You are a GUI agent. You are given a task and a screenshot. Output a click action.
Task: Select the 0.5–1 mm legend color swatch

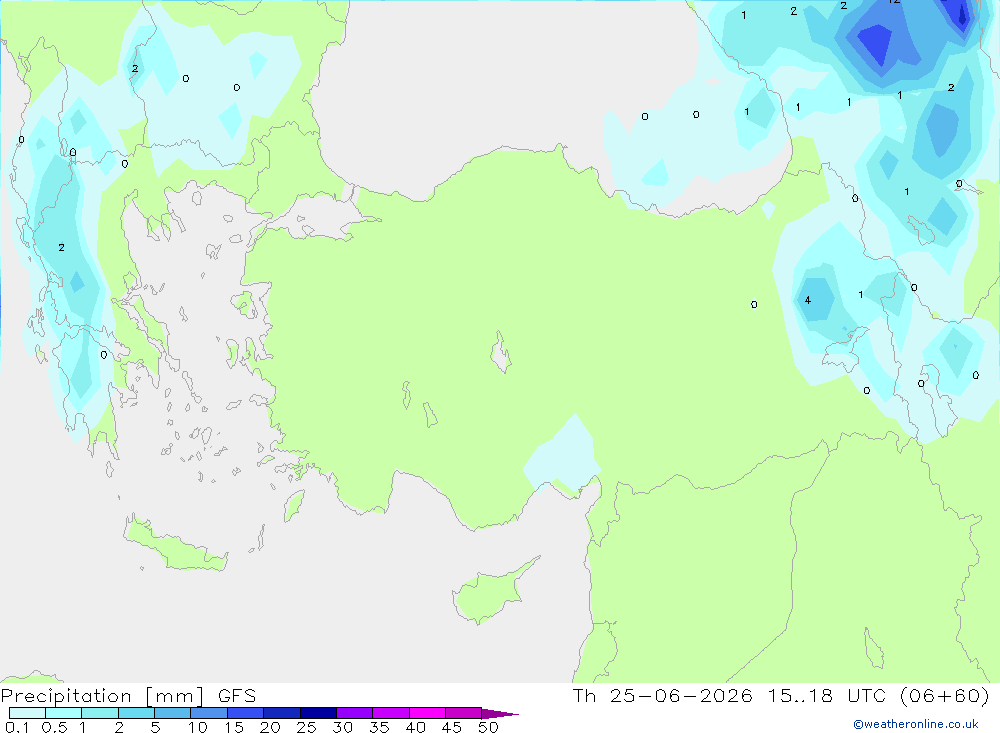63,713
